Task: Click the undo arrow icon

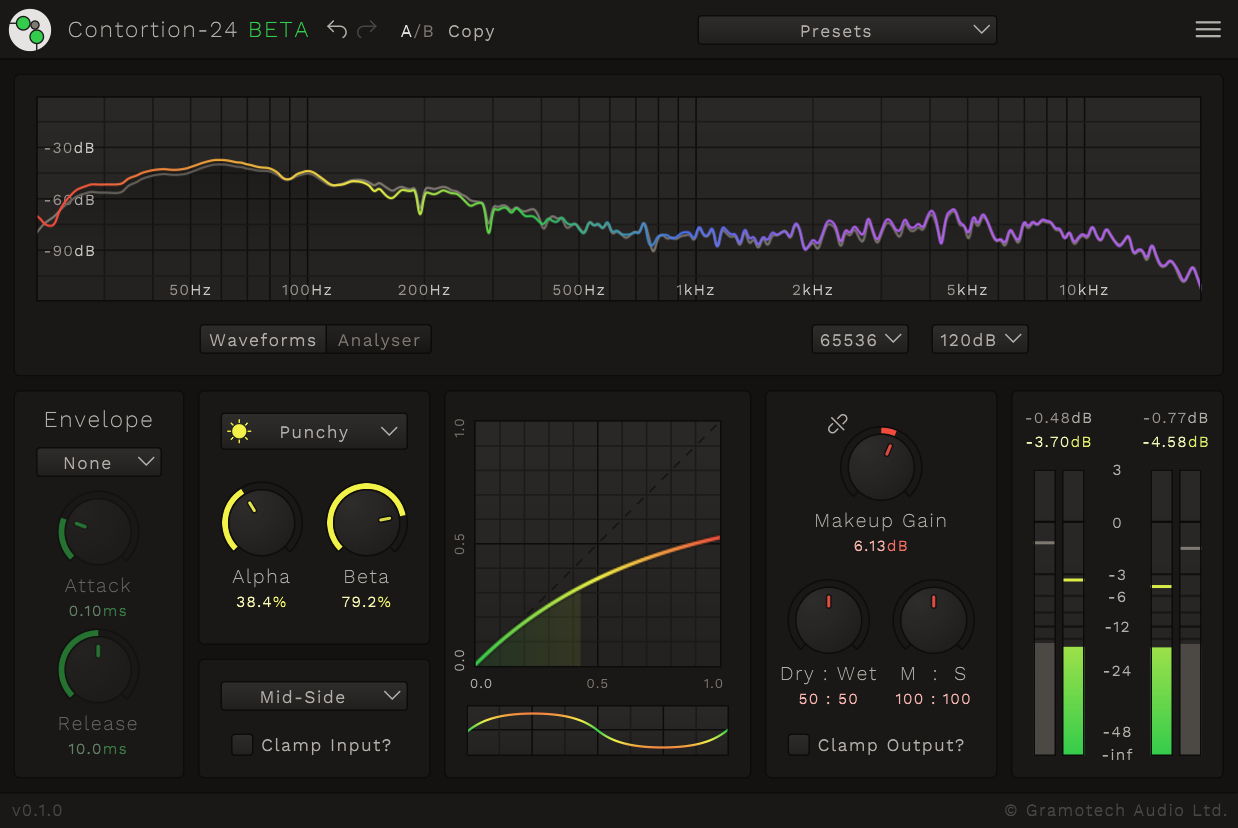Action: 337,30
